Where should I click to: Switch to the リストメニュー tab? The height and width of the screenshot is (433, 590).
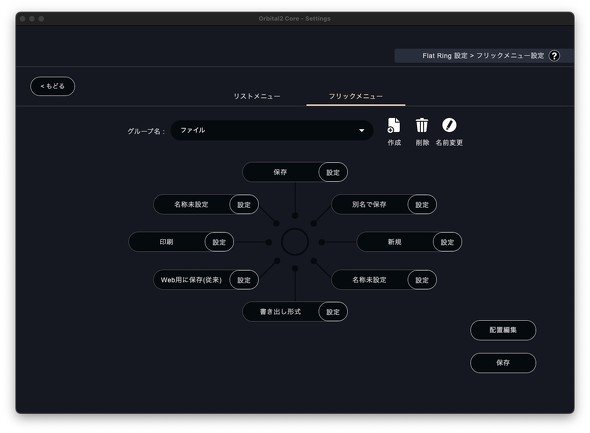(x=257, y=96)
